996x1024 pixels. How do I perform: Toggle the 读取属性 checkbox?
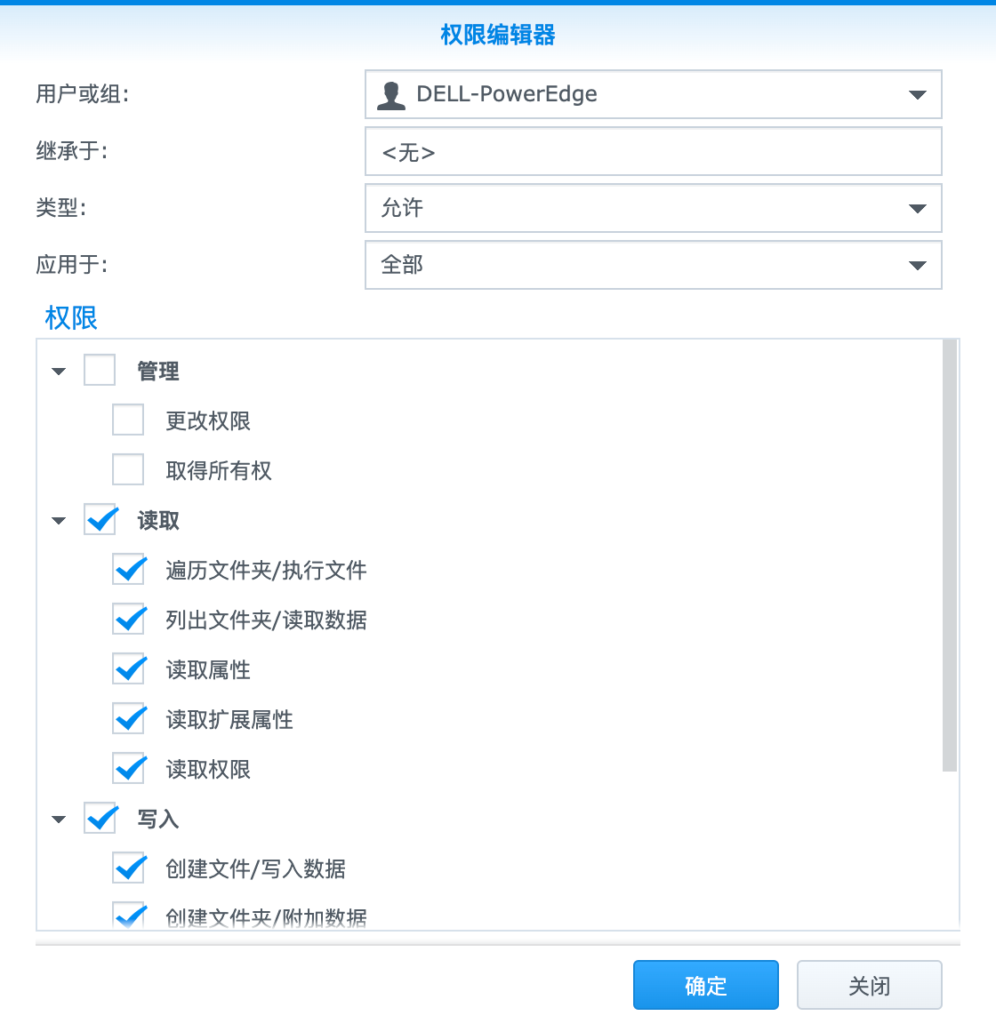[128, 669]
